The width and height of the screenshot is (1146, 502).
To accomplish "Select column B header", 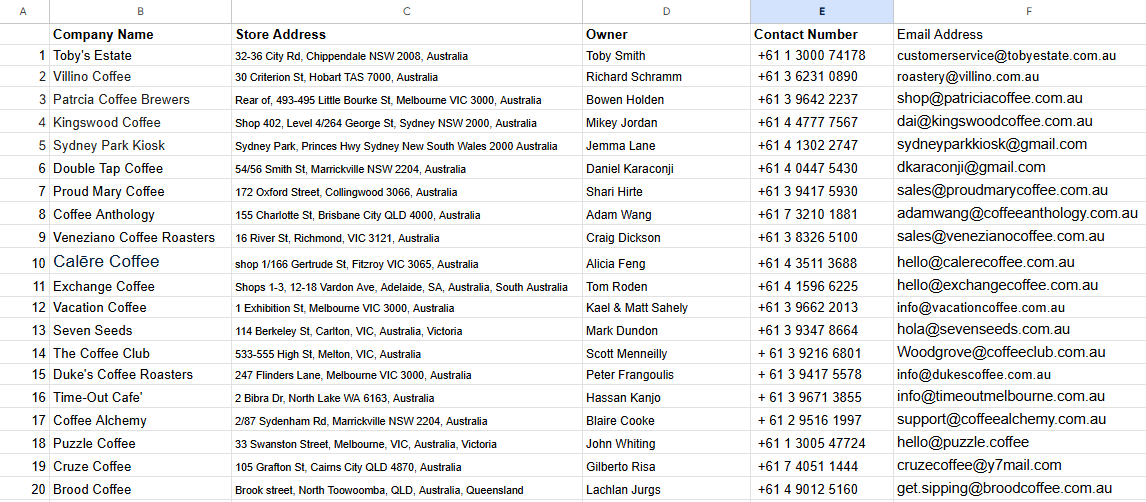I will (140, 11).
